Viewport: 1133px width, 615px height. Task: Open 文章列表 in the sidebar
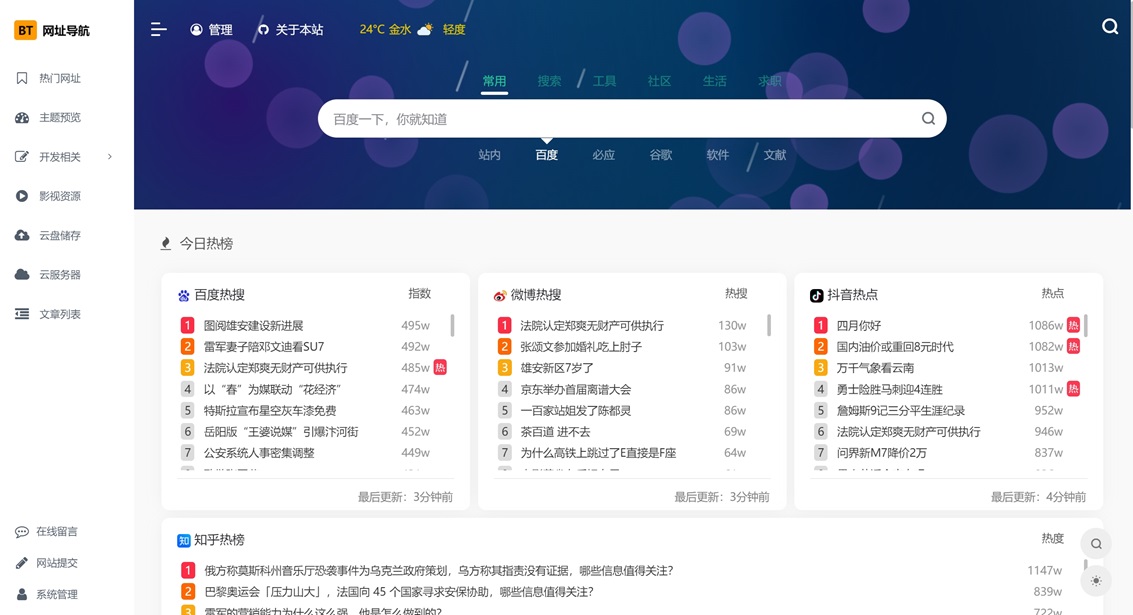pos(60,314)
